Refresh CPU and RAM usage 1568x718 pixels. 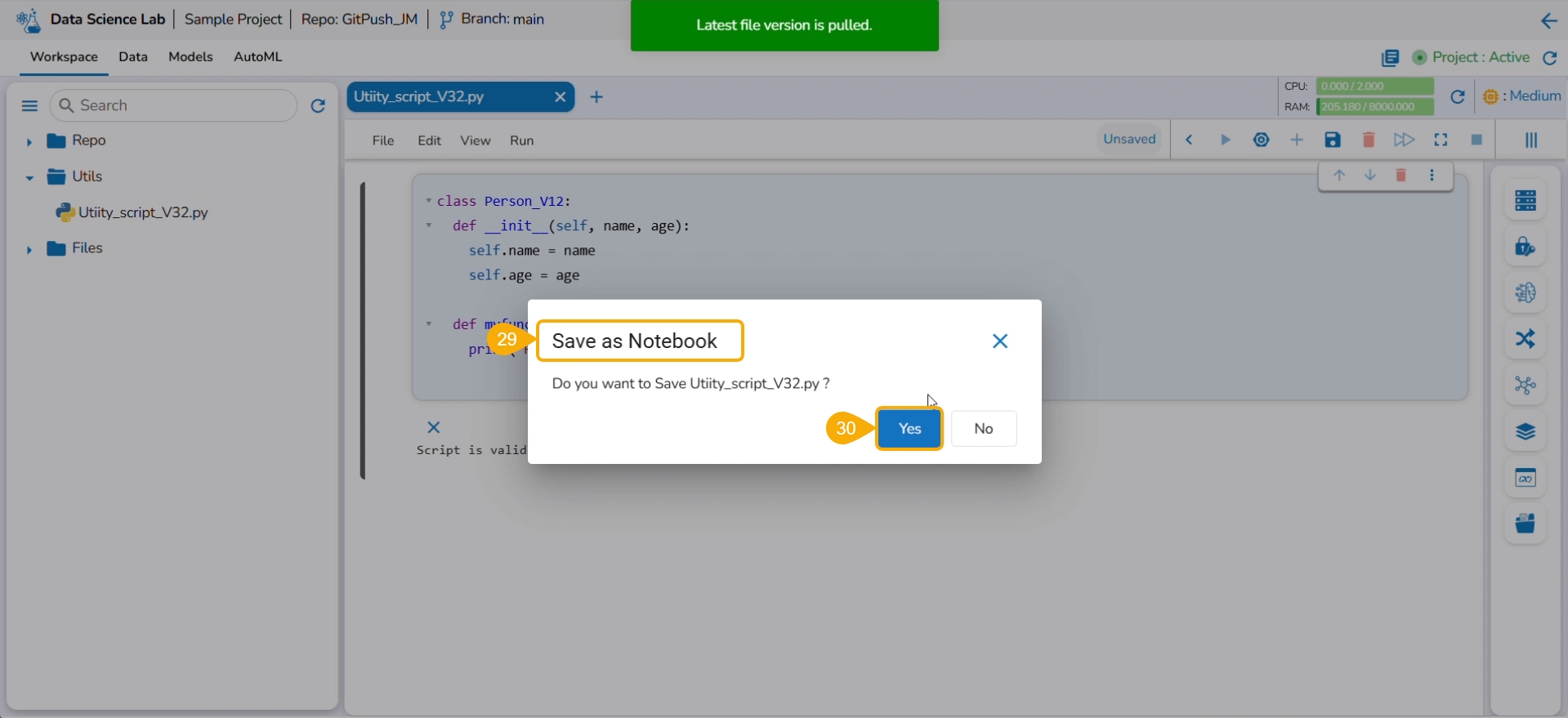[x=1457, y=97]
